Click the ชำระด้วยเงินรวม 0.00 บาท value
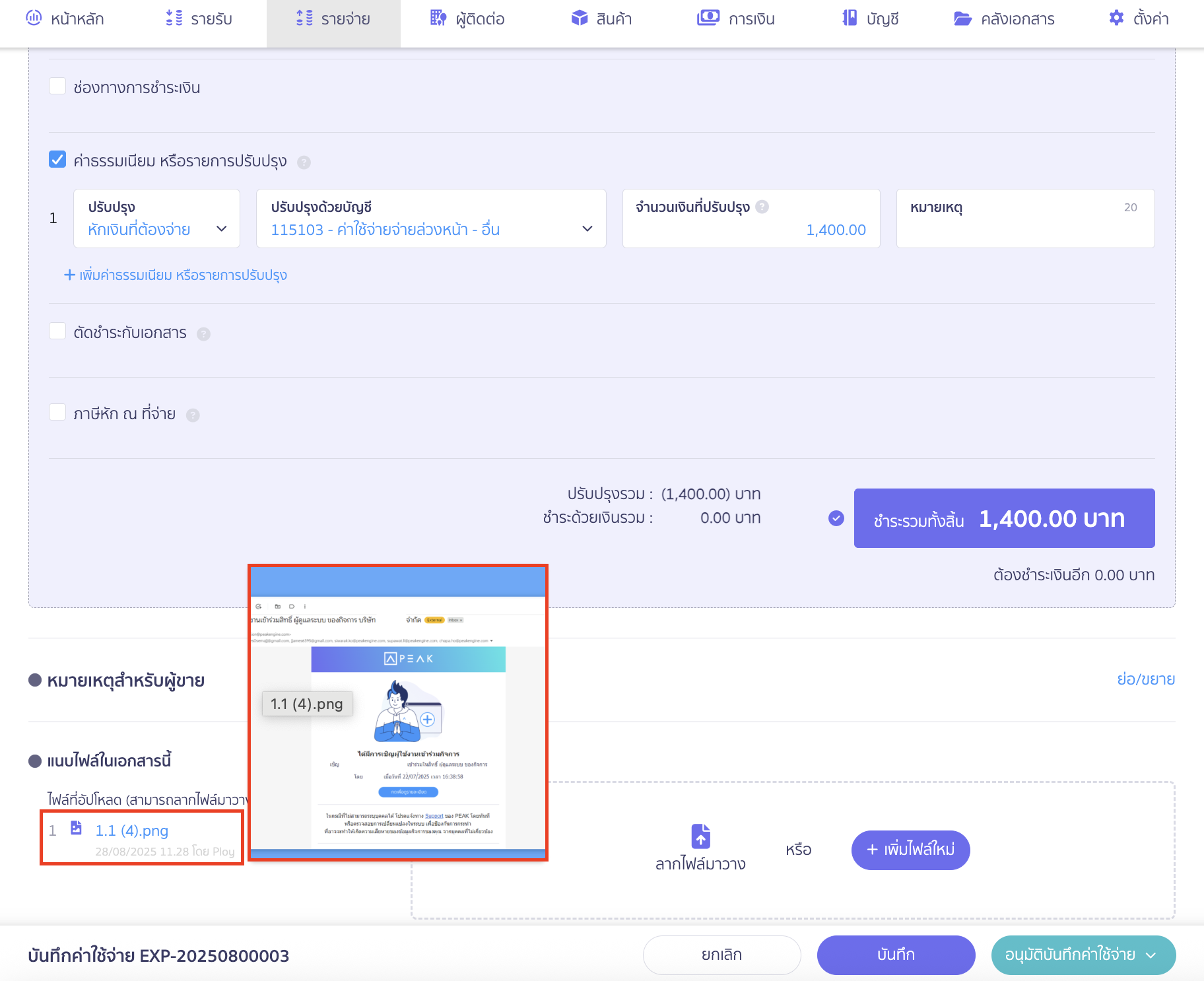This screenshot has width=1204, height=981. click(730, 518)
